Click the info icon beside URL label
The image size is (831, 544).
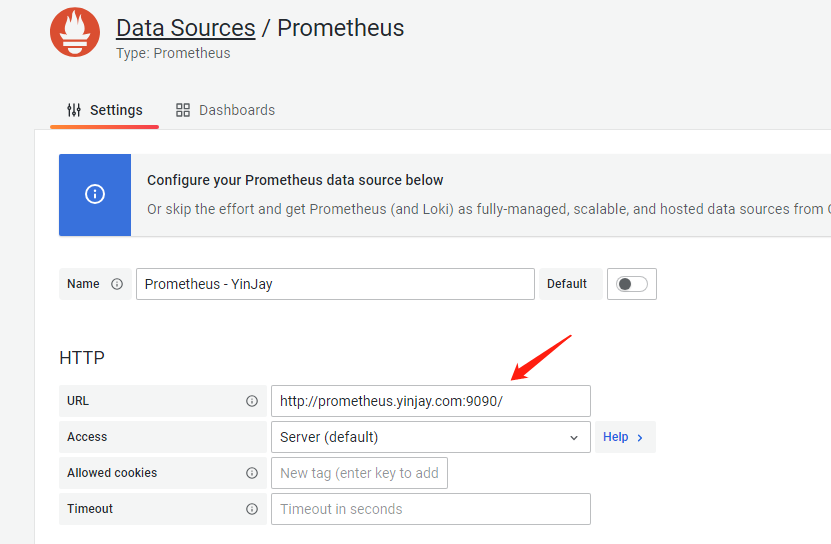252,401
